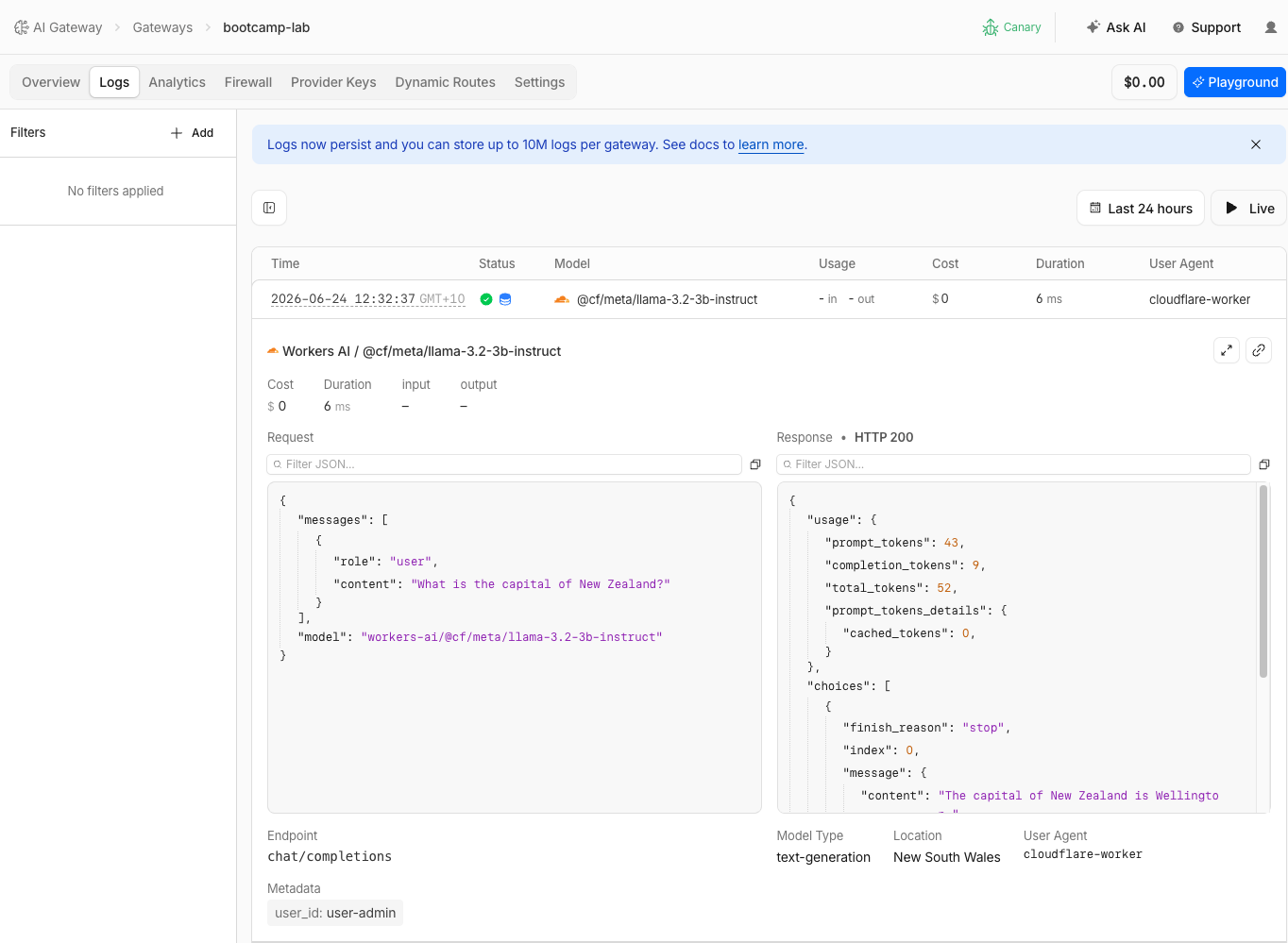Open the Analytics tab
The width and height of the screenshot is (1288, 943).
point(177,82)
